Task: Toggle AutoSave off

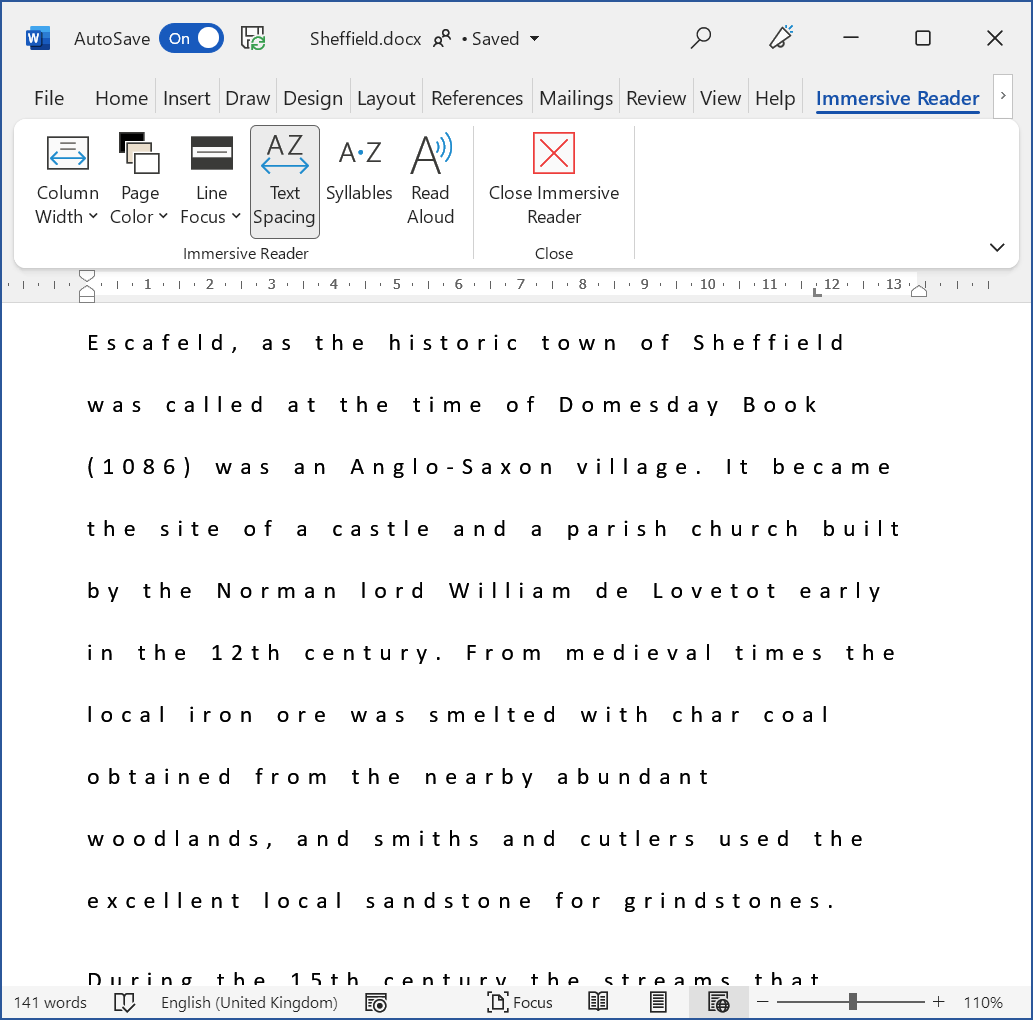Action: coord(190,38)
